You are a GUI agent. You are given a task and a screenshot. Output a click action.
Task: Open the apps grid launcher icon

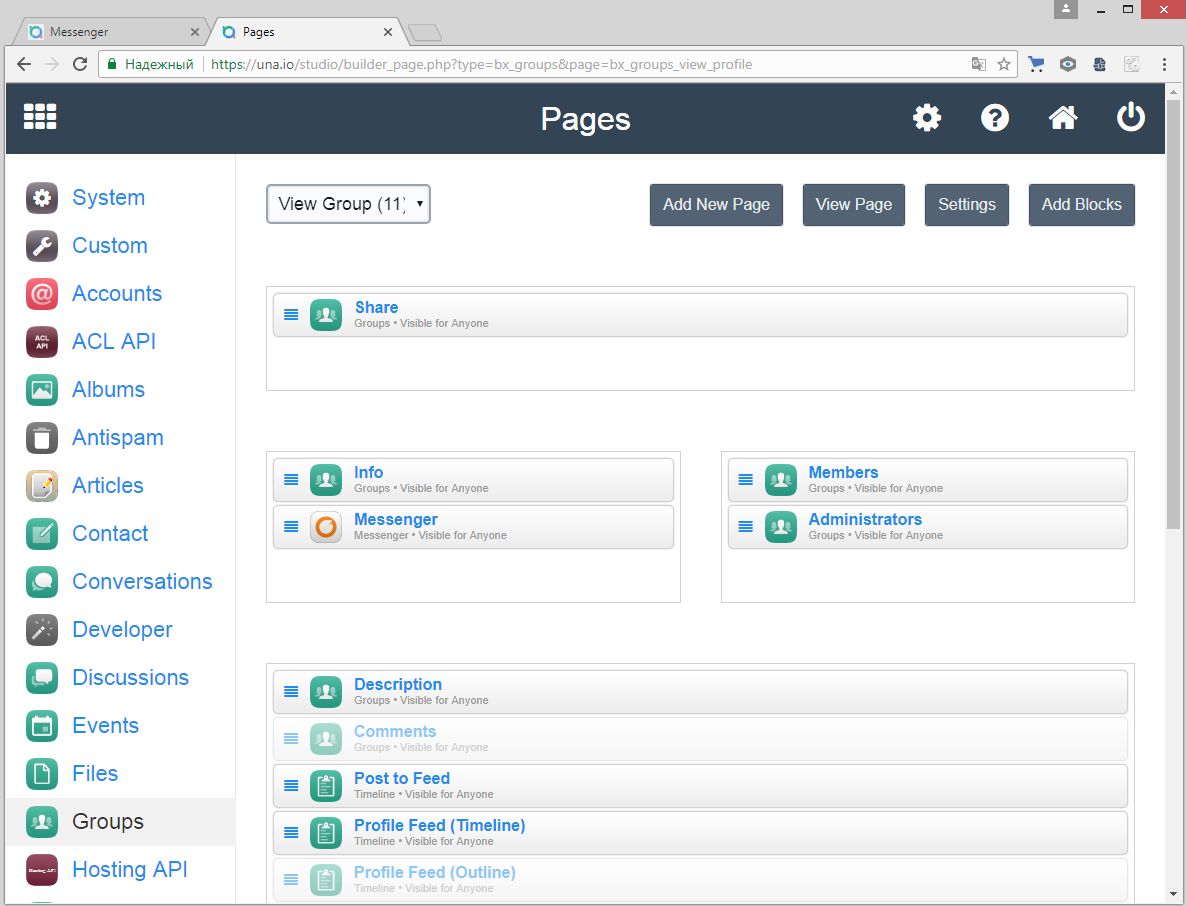pos(40,117)
